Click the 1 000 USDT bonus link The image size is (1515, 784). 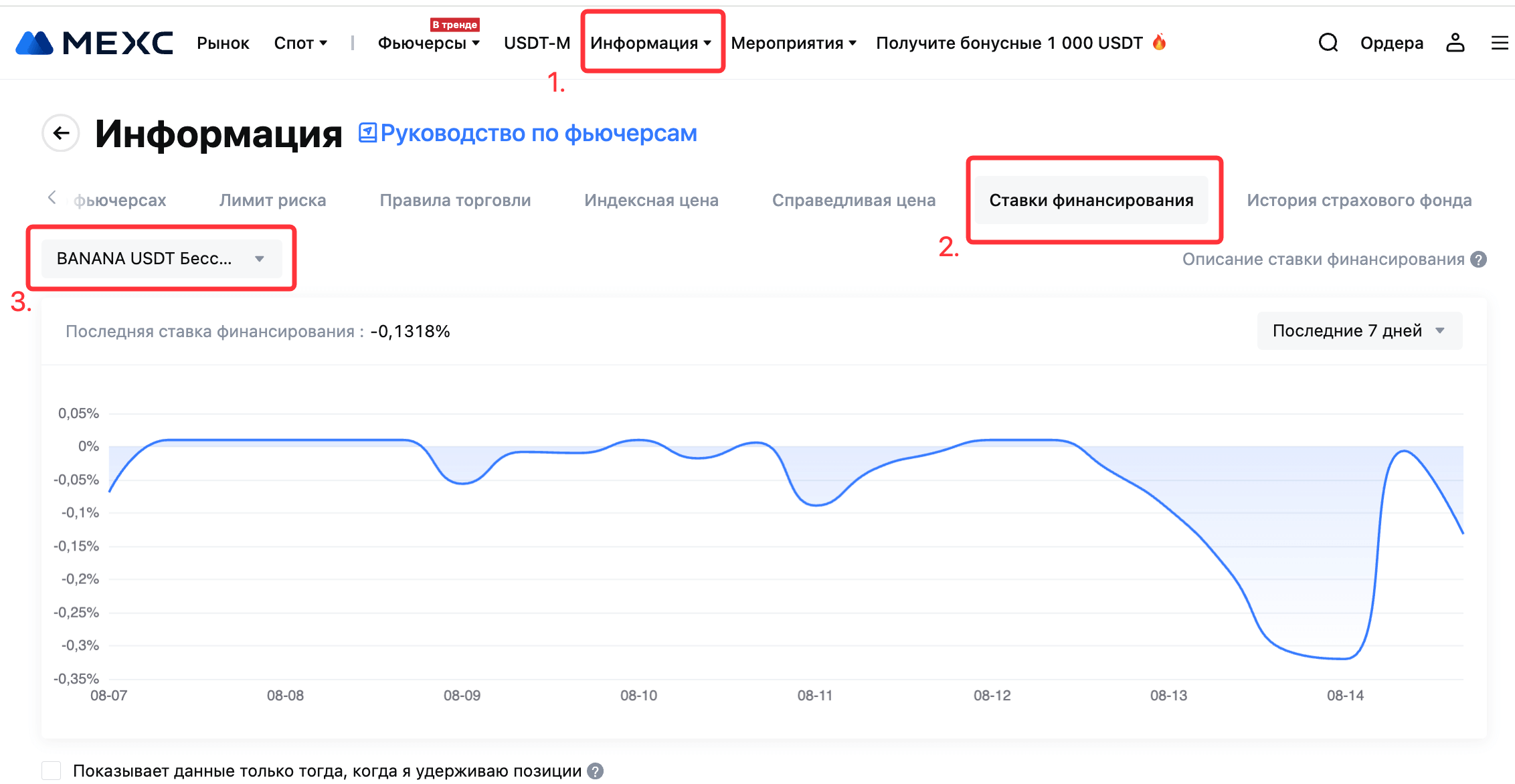(1009, 43)
